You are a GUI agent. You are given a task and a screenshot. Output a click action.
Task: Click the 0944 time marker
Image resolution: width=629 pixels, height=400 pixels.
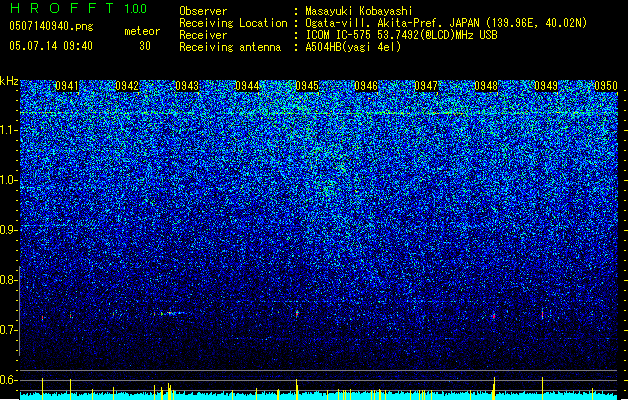(247, 86)
